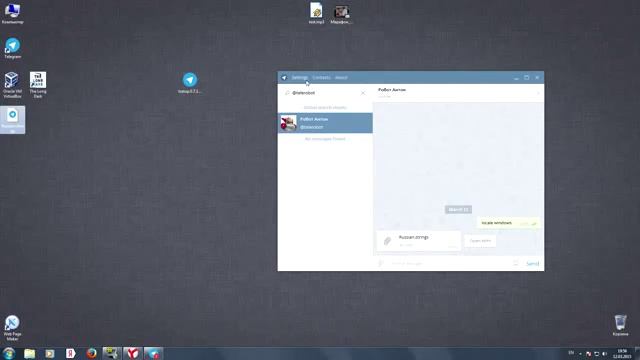640x360 pixels.
Task: Click the Russian.strings file name
Action: coord(413,237)
